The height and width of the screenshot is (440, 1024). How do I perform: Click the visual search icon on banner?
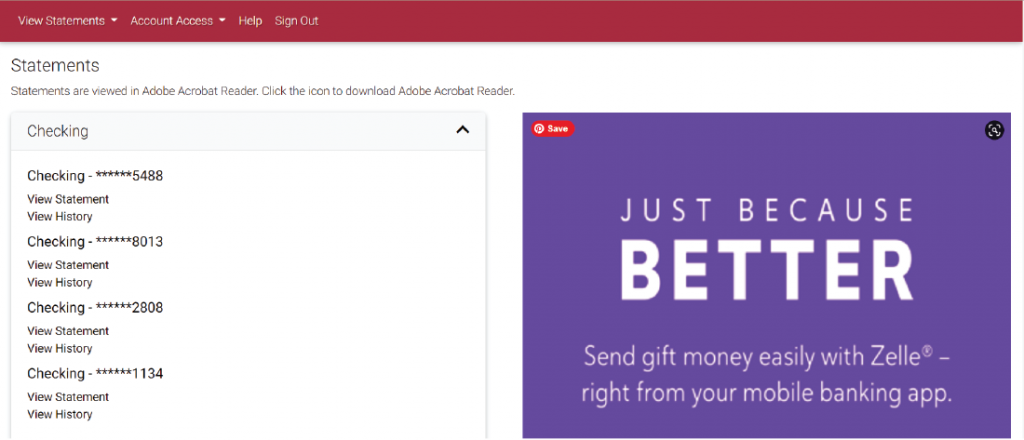[993, 130]
